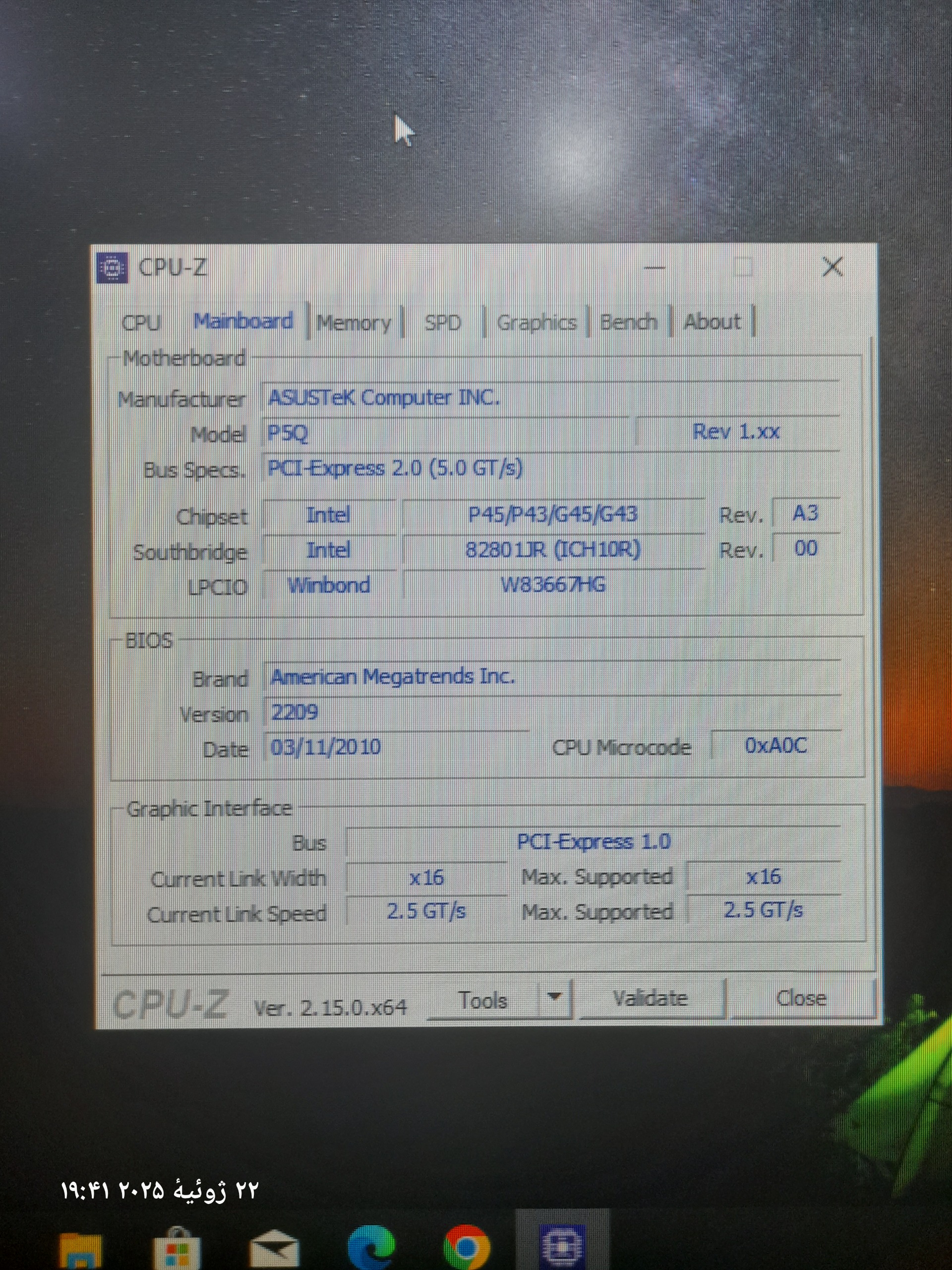Minimize the CPU-Z window
This screenshot has width=952, height=1270.
pos(654,267)
